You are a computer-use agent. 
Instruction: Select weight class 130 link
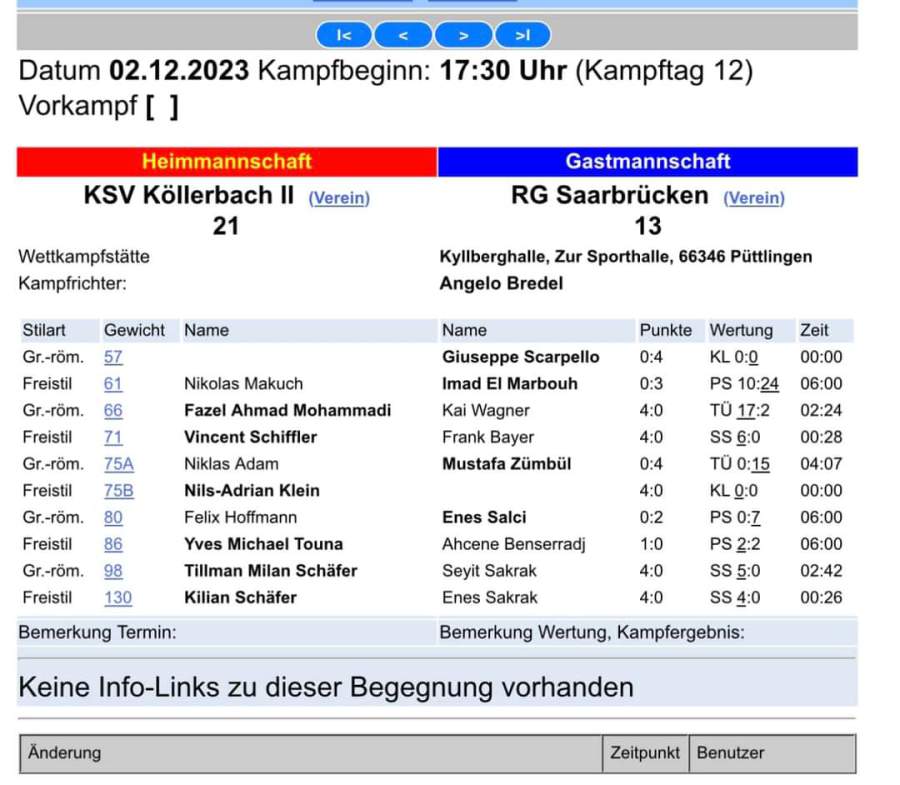pos(117,598)
